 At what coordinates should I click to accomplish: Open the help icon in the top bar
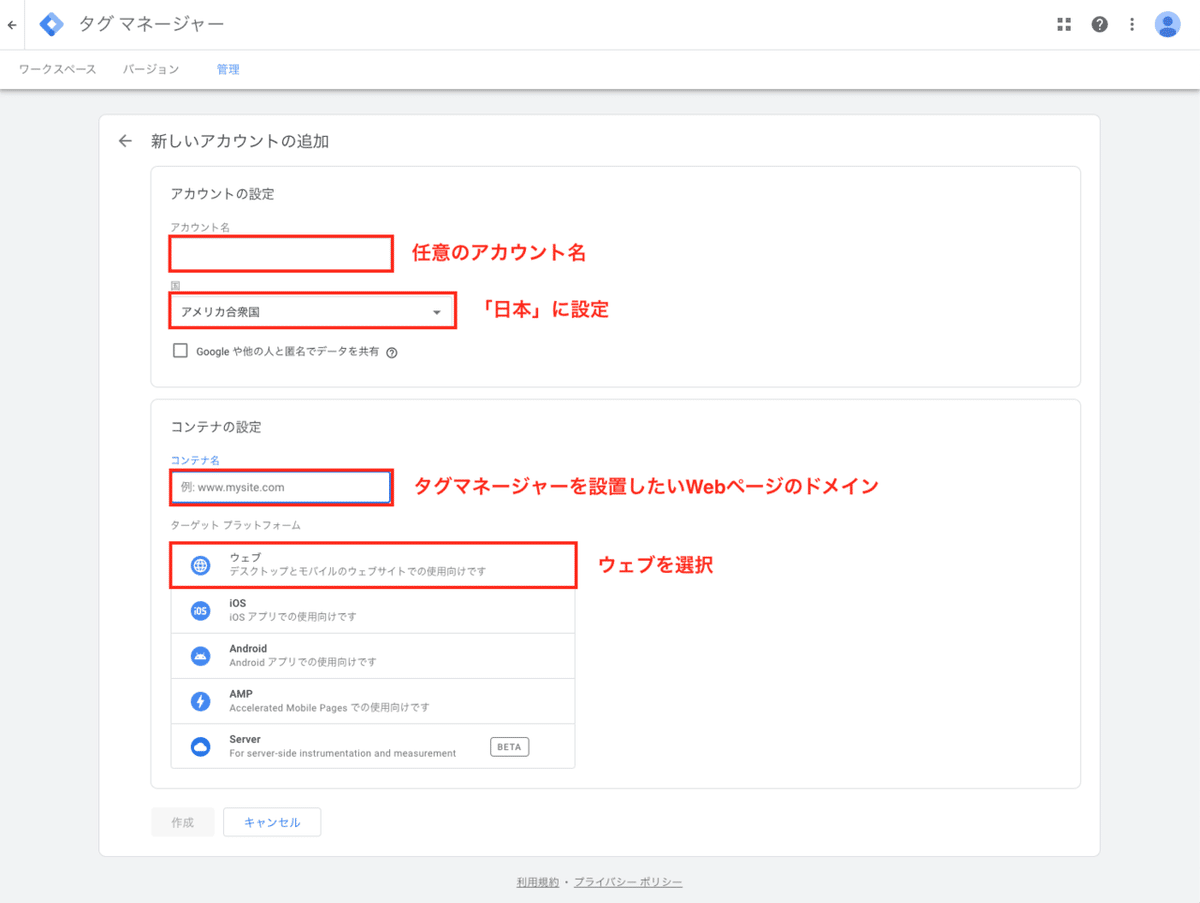(x=1099, y=23)
